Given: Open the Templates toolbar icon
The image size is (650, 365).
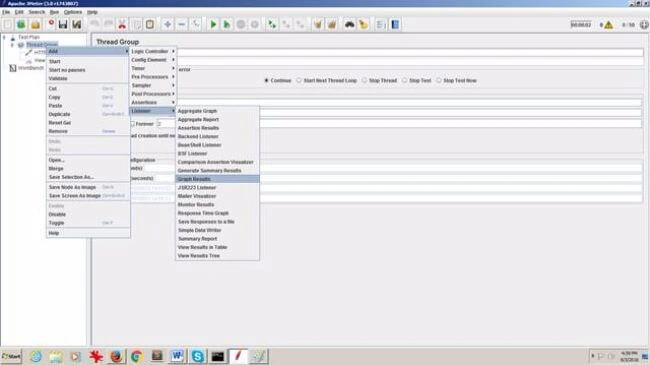Looking at the screenshot, I should [x=21, y=24].
